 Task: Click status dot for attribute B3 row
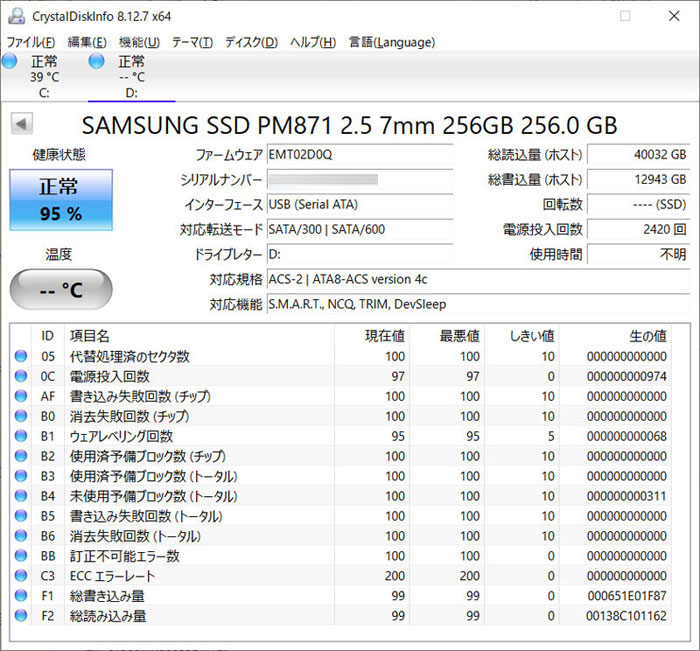pos(21,476)
